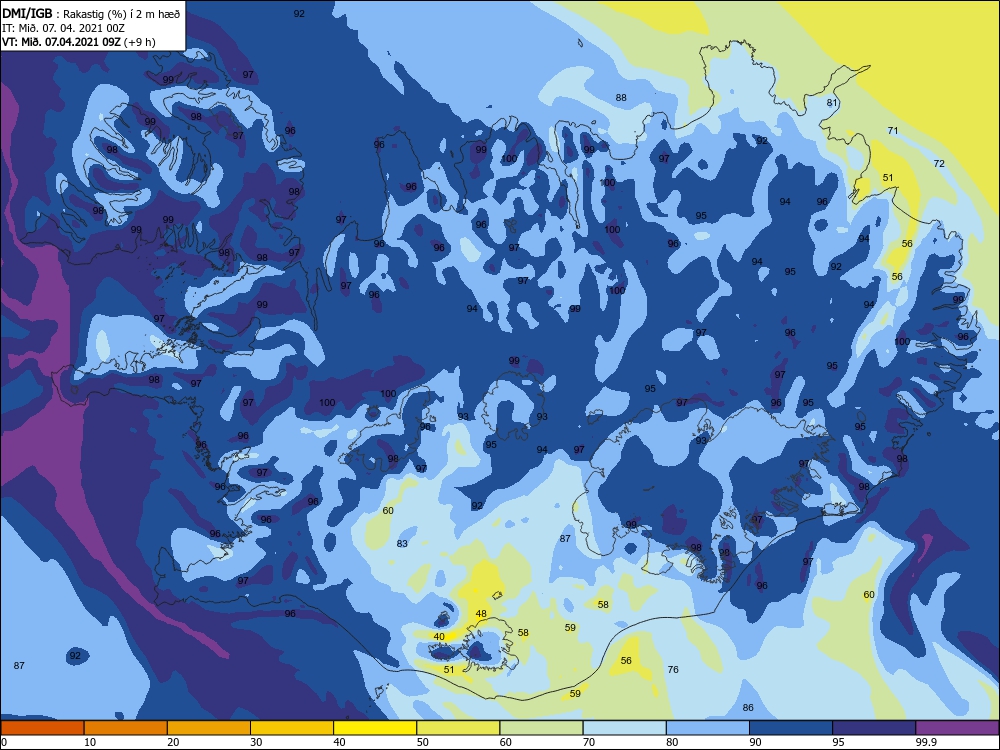The height and width of the screenshot is (750, 1000).
Task: Click the map value '48' in the yellow patch
Action: (x=481, y=614)
